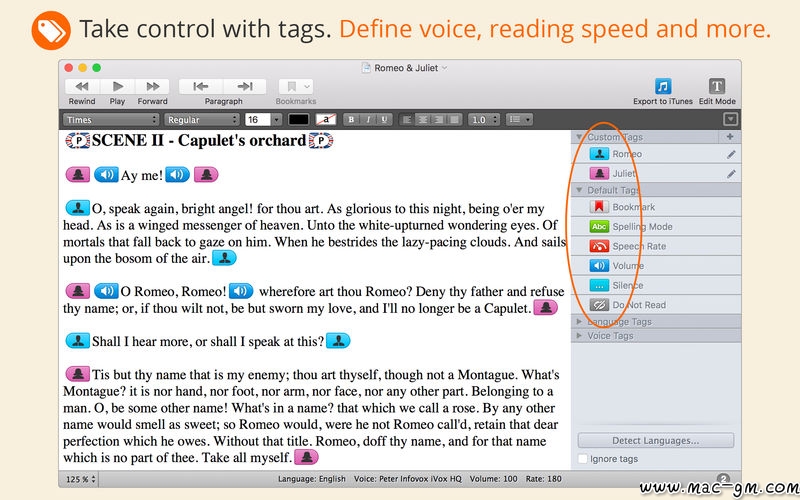Screen dimensions: 800x500
Task: Insert a Speech Rate tag
Action: pos(656,246)
